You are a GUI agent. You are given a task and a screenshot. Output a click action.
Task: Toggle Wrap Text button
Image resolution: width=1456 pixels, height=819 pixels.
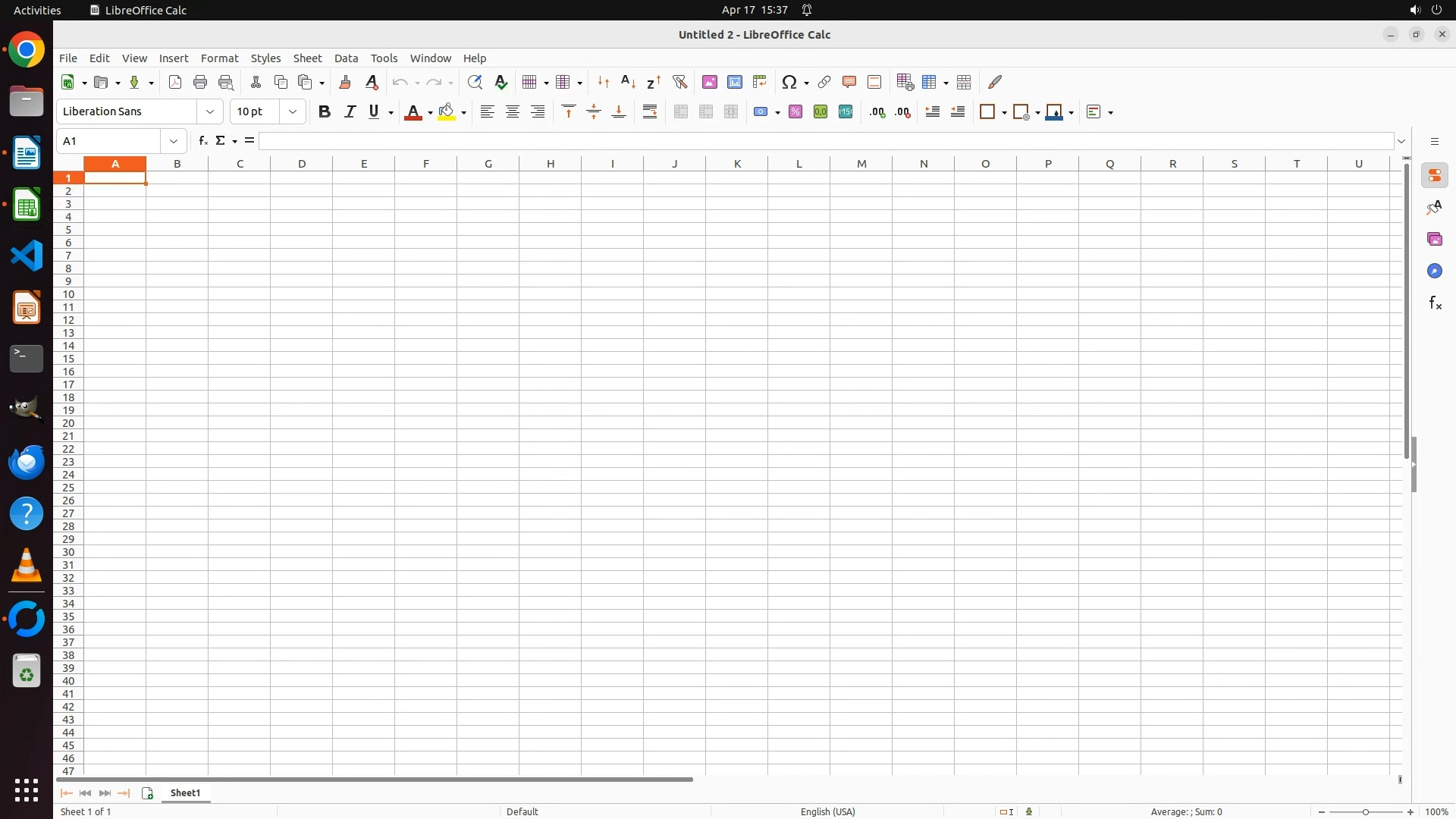650,112
